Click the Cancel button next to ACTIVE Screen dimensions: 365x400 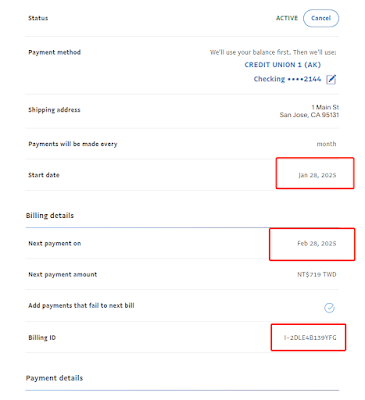(x=321, y=18)
